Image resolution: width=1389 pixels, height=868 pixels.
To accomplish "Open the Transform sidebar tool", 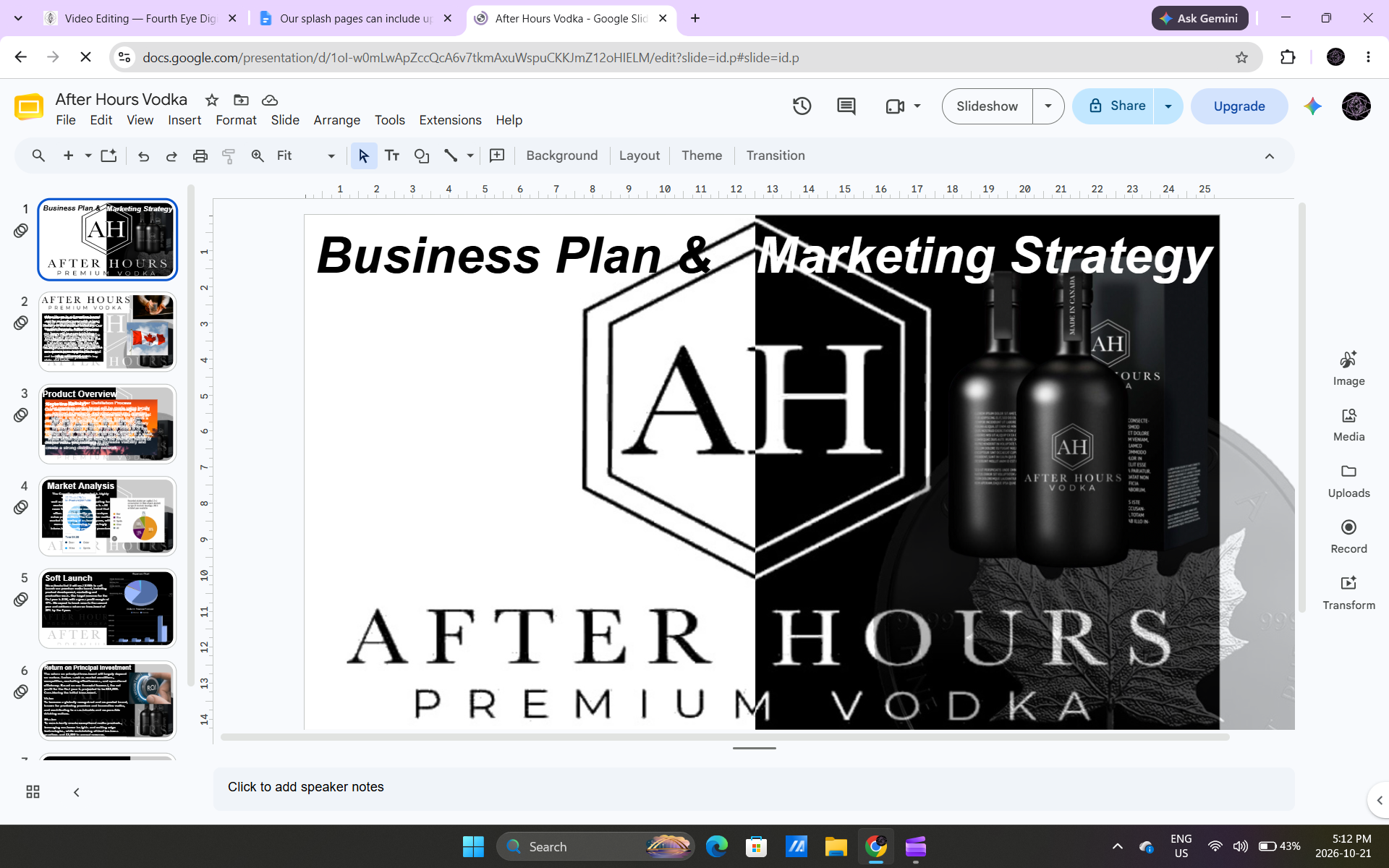I will (1348, 593).
